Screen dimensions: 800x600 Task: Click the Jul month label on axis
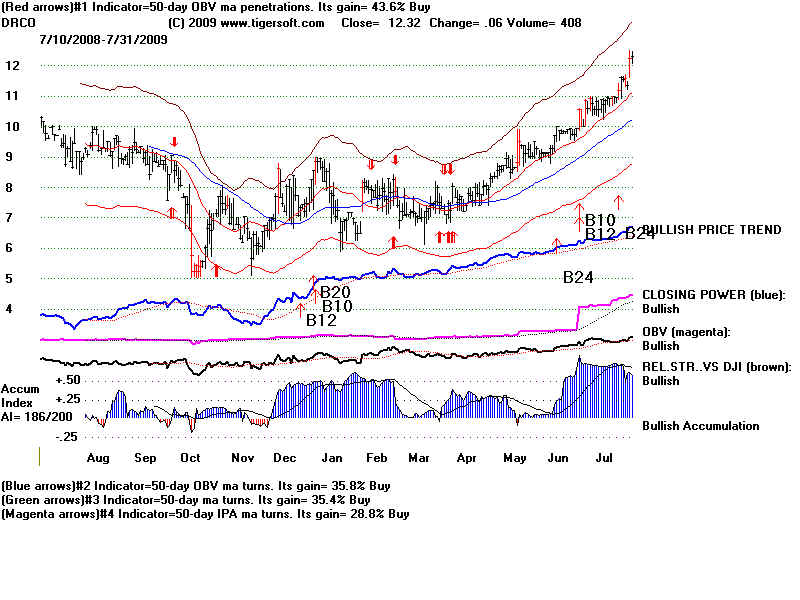tap(604, 458)
